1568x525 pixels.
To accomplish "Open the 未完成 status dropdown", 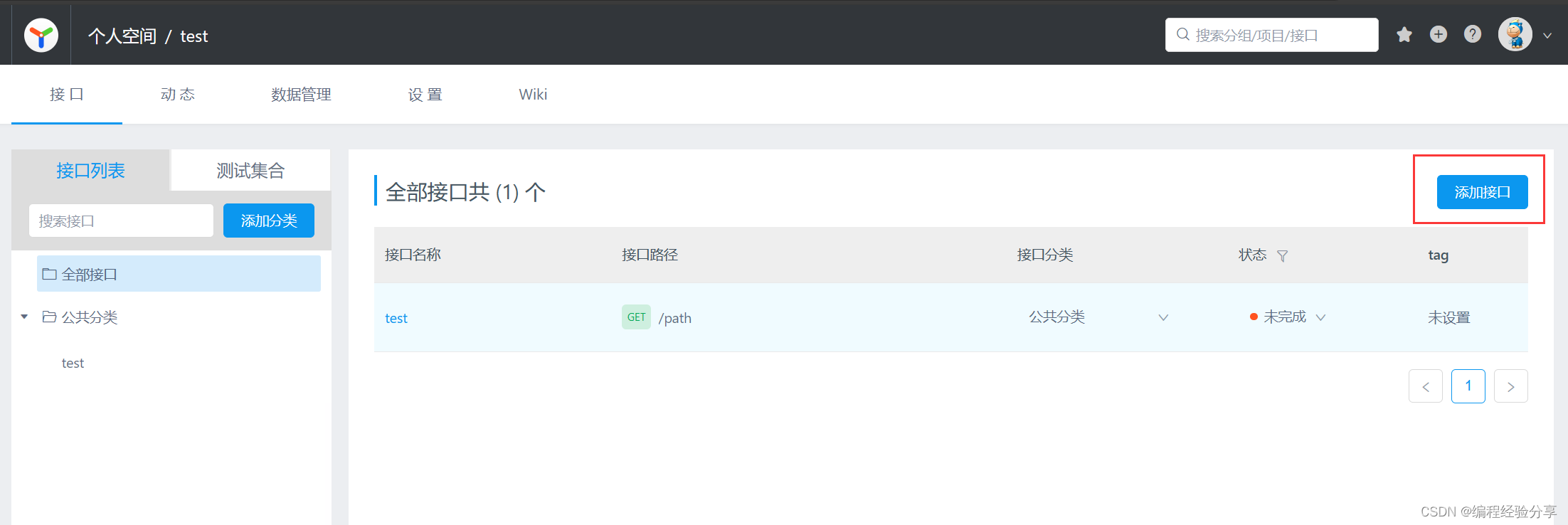I will pos(1287,317).
